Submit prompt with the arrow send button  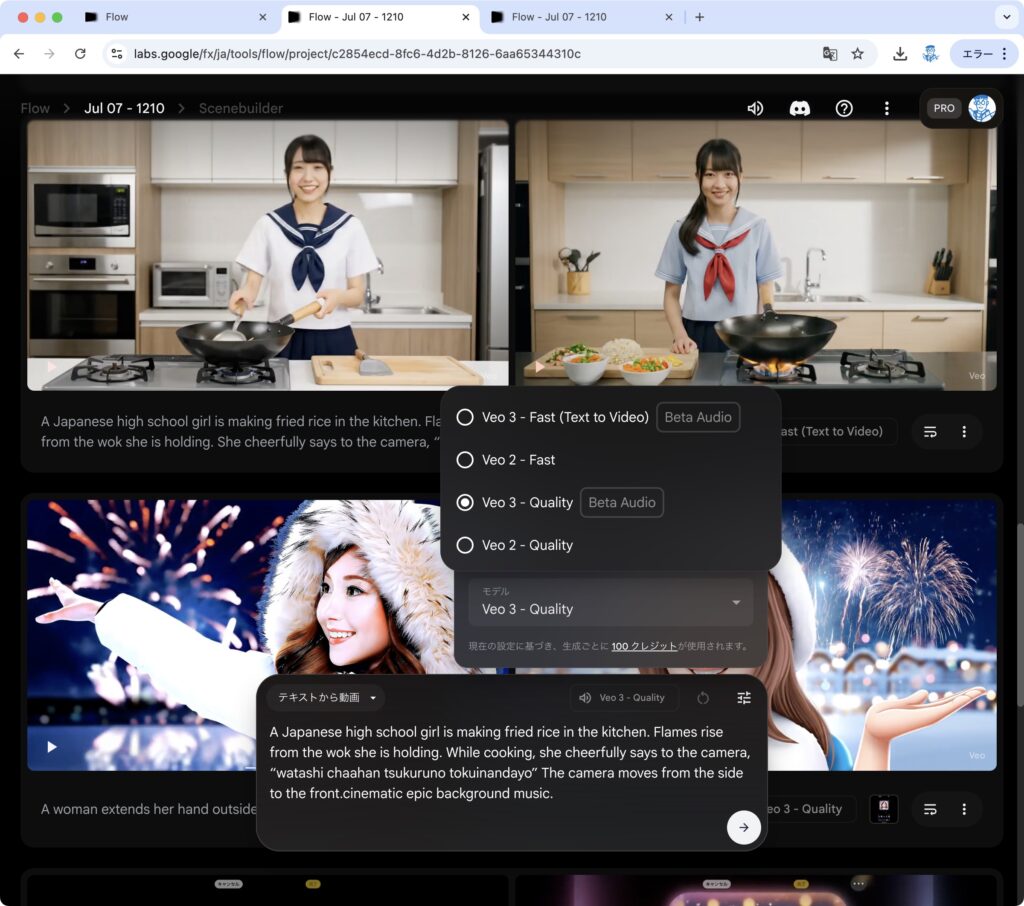pos(743,827)
